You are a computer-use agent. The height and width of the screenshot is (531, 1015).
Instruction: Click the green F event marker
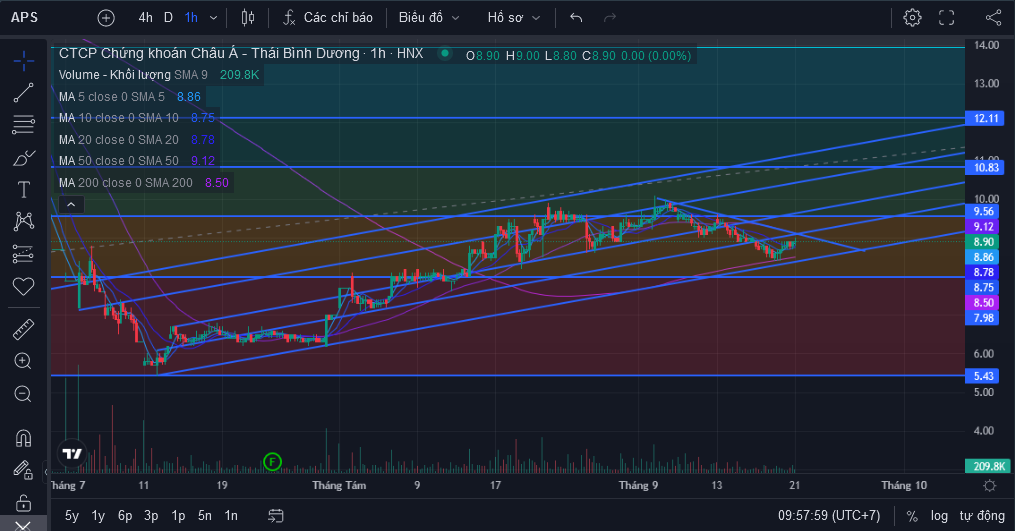273,462
